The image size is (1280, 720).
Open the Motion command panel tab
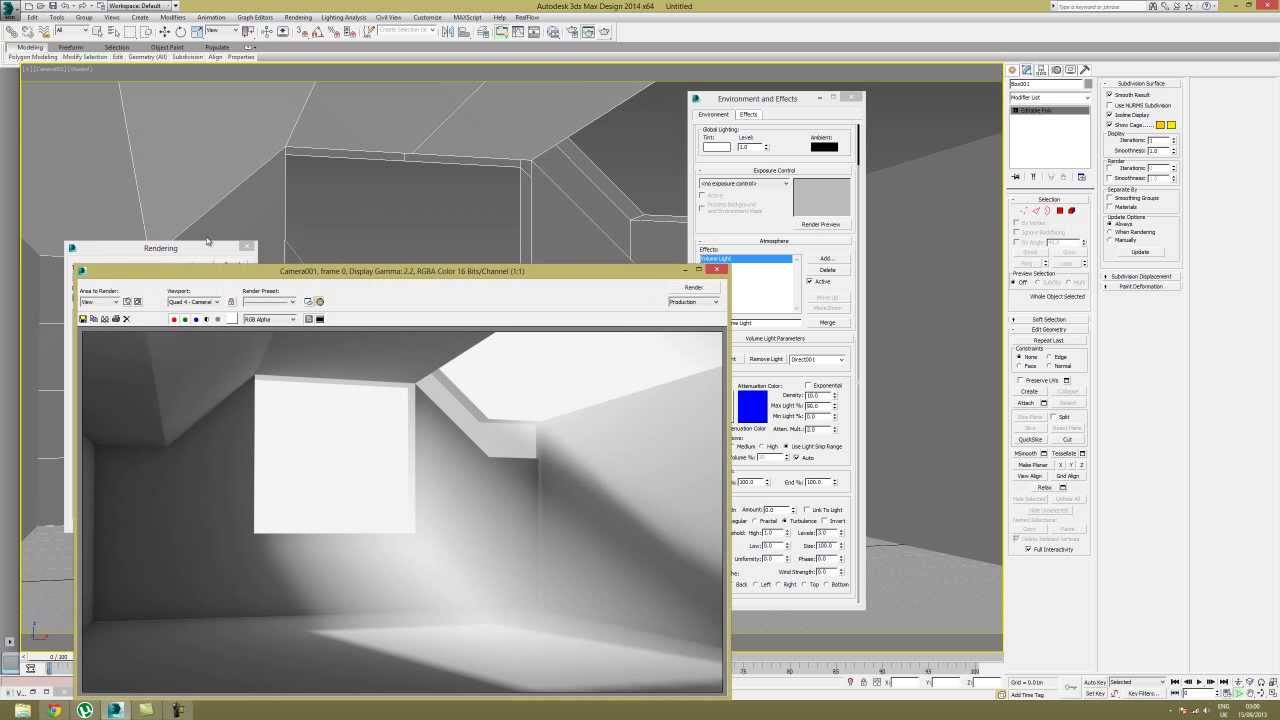1056,69
